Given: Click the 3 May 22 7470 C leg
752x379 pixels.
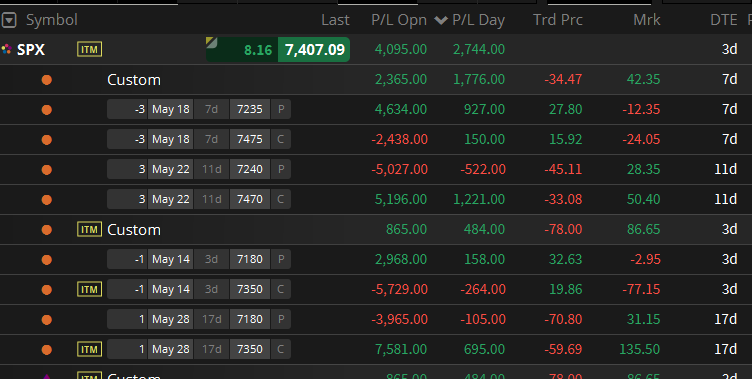Looking at the screenshot, I should click(199, 199).
